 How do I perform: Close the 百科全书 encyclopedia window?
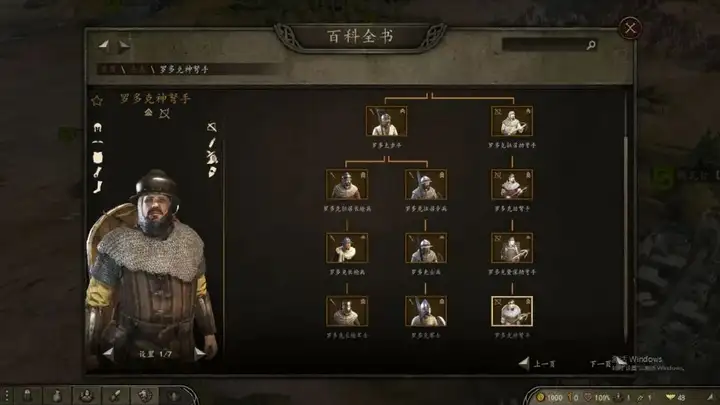pyautogui.click(x=630, y=28)
